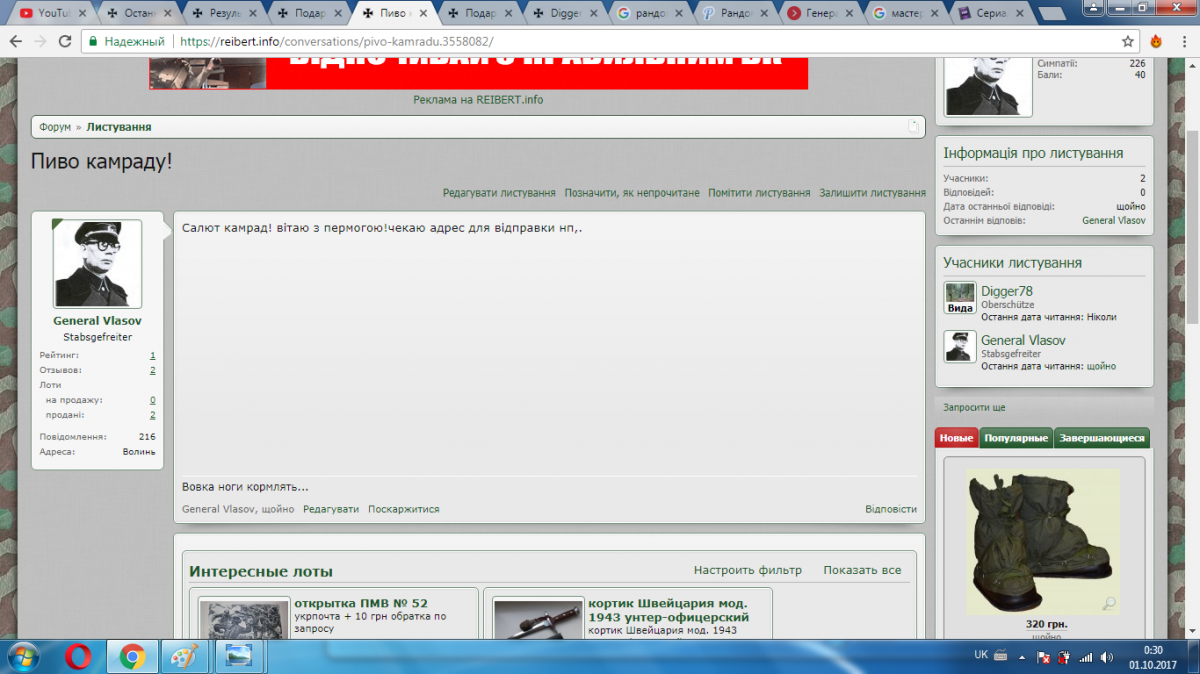Click Show desktop button at taskbar end

[1194, 657]
